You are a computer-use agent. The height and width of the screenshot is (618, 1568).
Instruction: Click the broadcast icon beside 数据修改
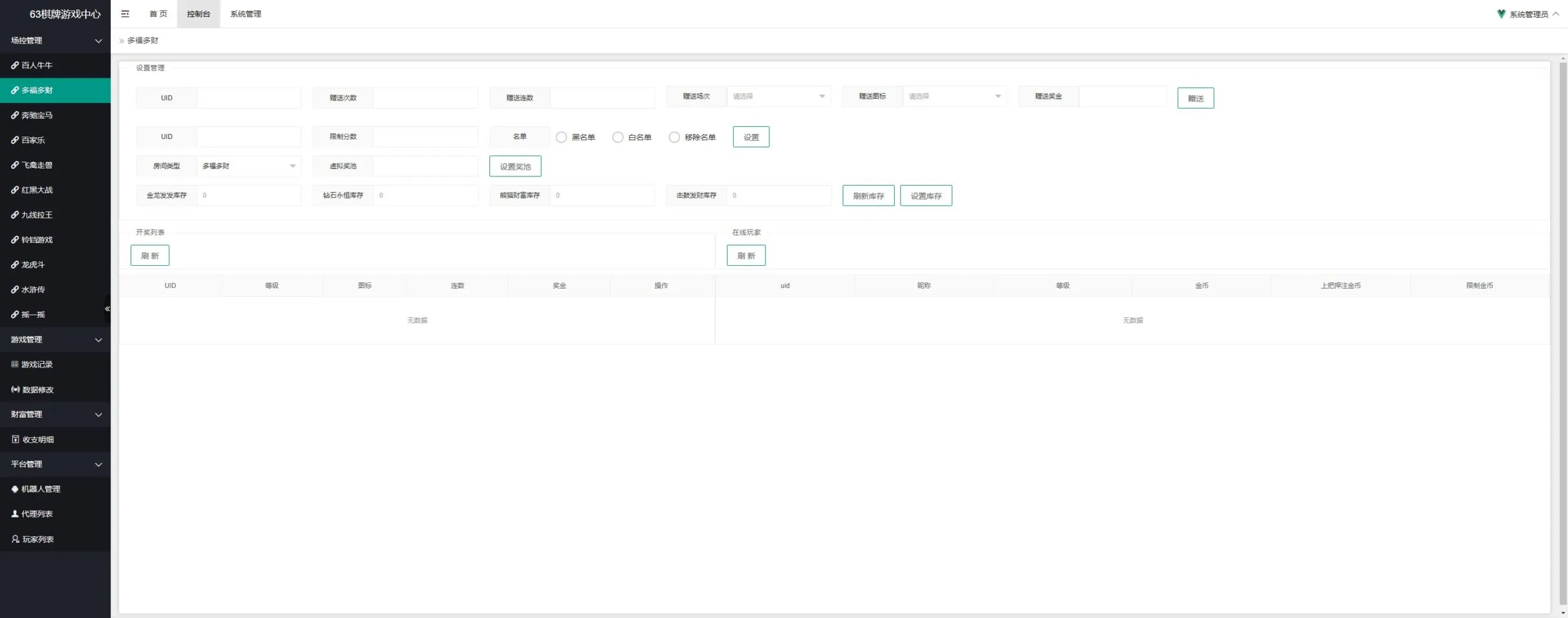tap(15, 390)
